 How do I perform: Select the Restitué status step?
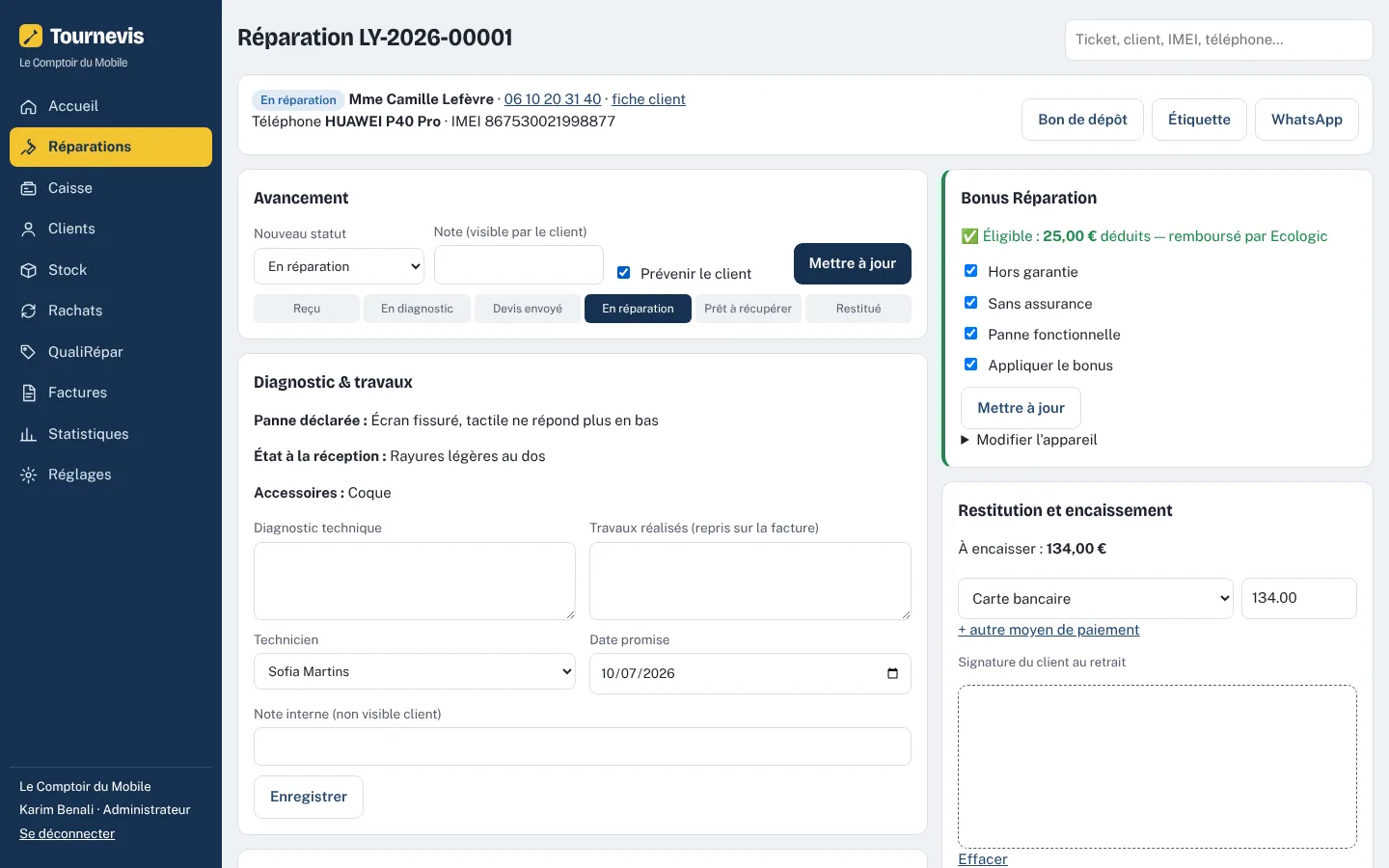pos(858,309)
